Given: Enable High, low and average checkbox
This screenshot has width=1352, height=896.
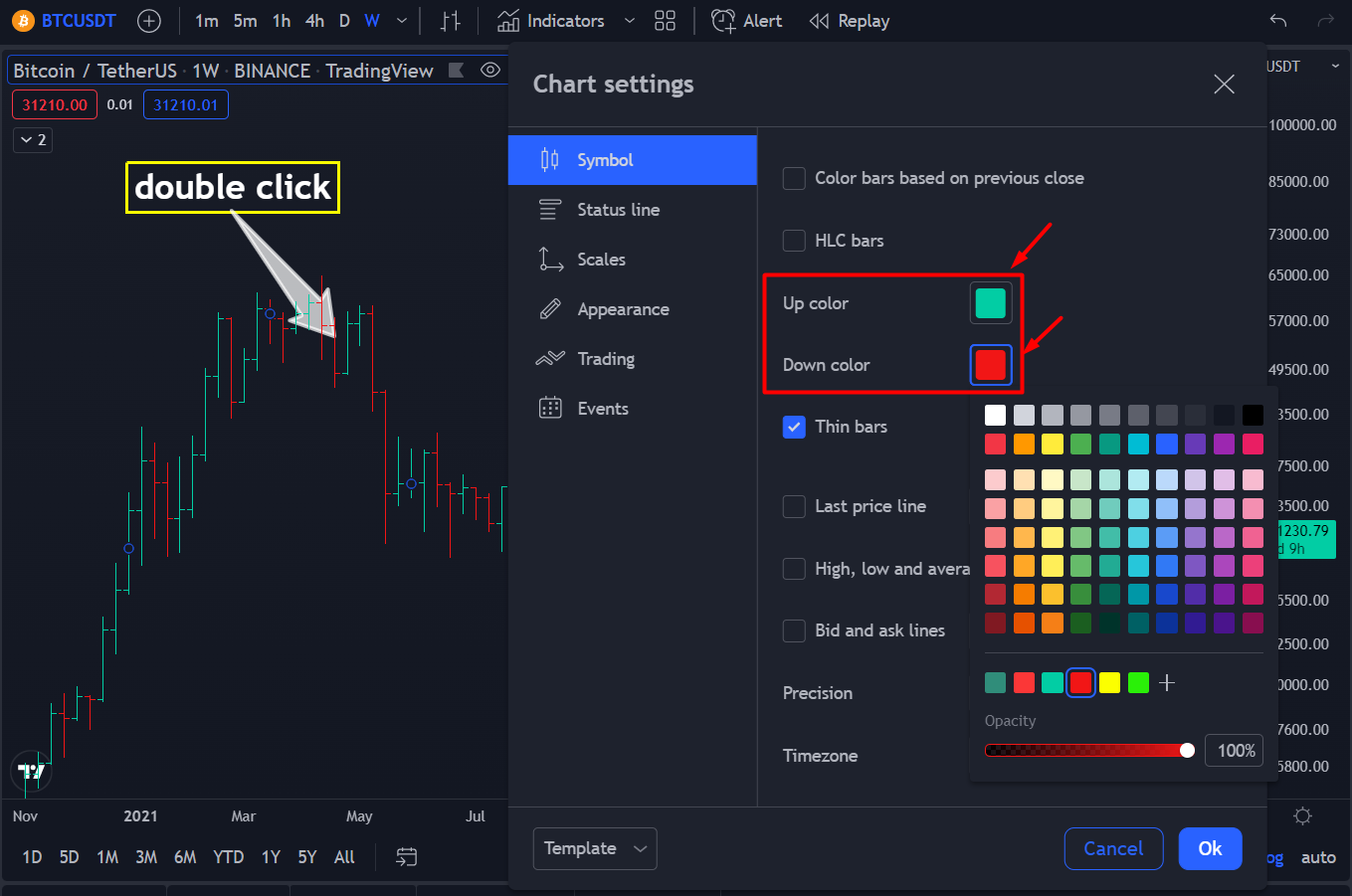Looking at the screenshot, I should coord(794,569).
